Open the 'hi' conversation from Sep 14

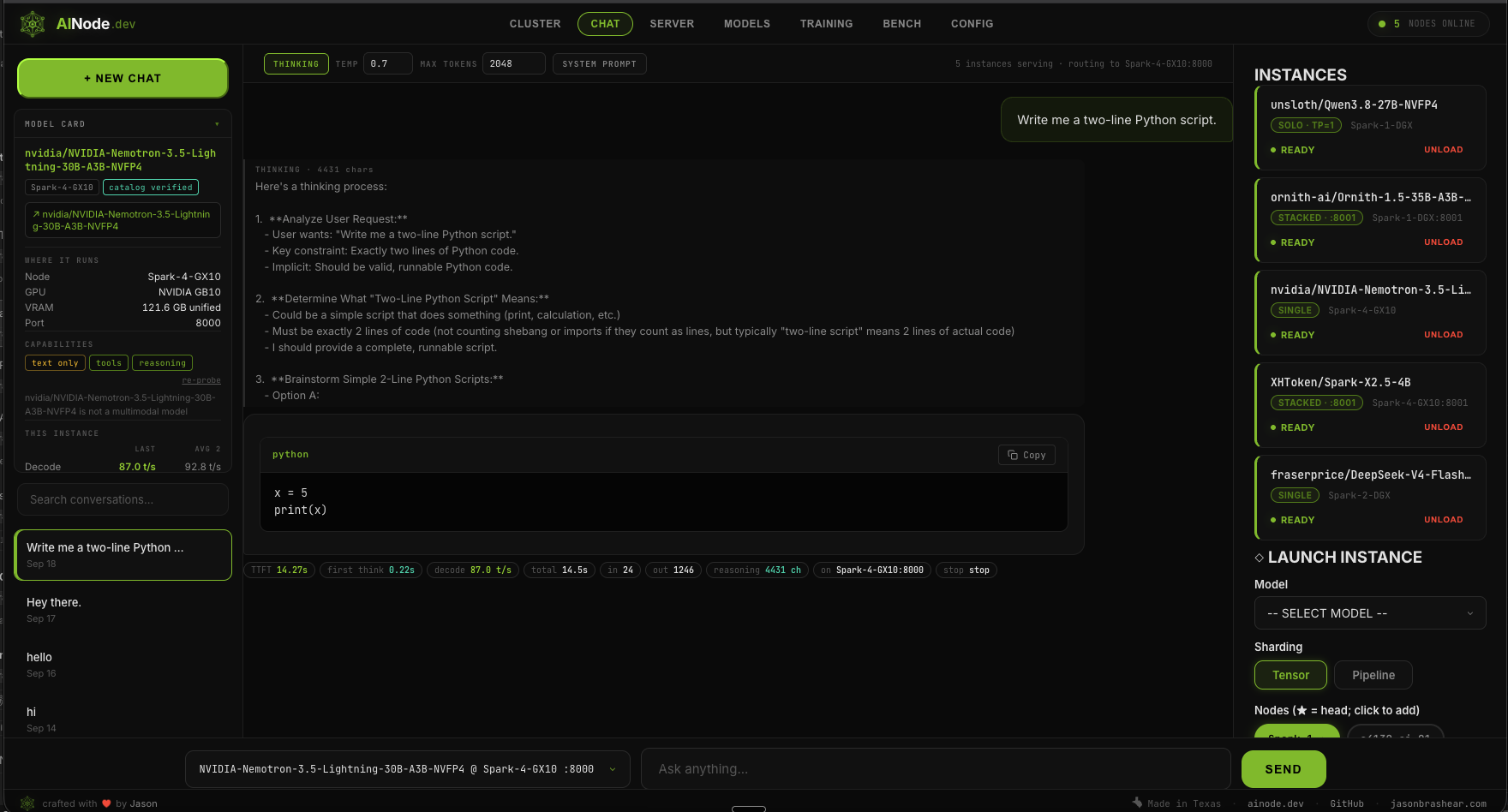click(x=123, y=719)
